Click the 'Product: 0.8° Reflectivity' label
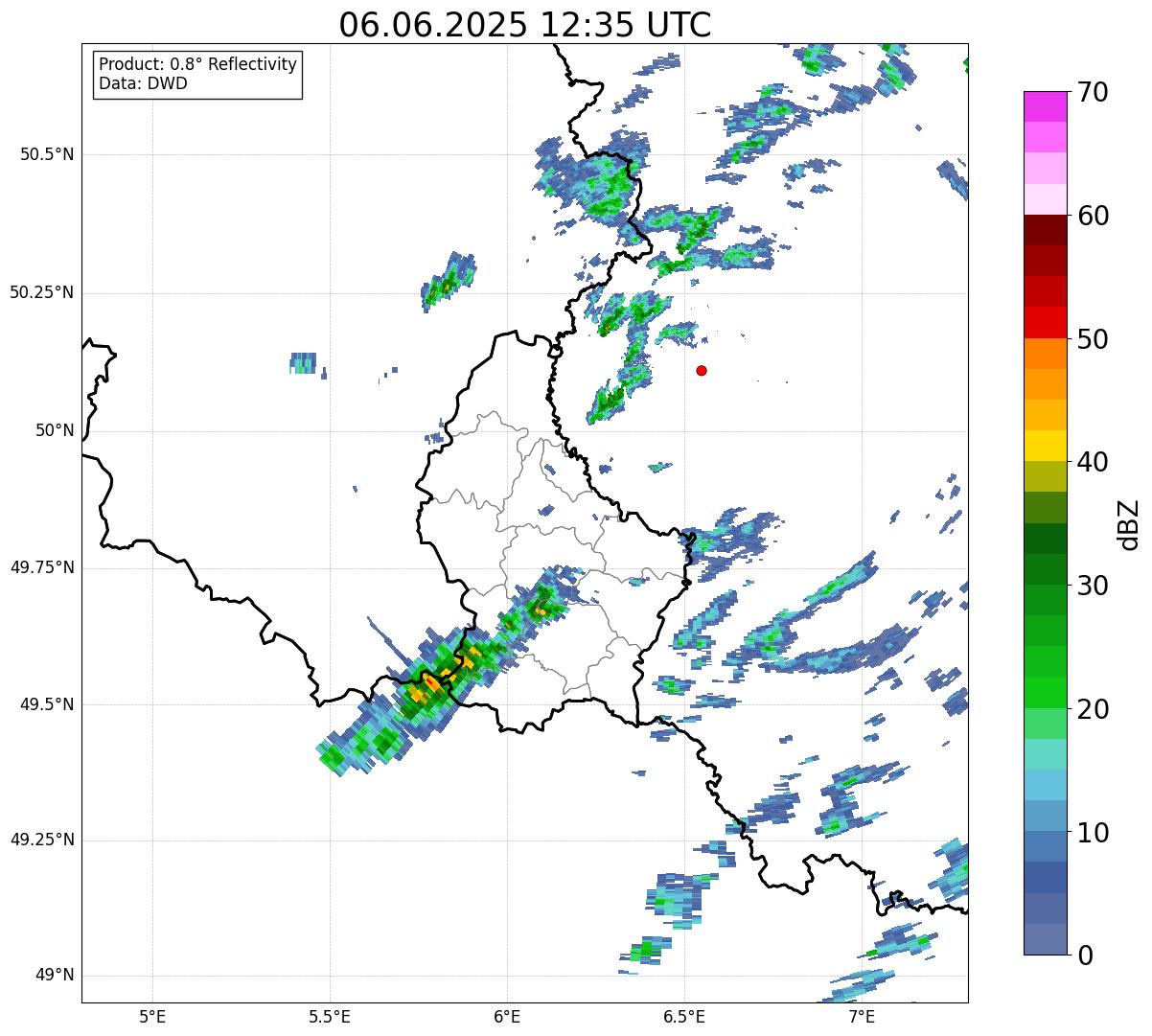 pyautogui.click(x=198, y=64)
